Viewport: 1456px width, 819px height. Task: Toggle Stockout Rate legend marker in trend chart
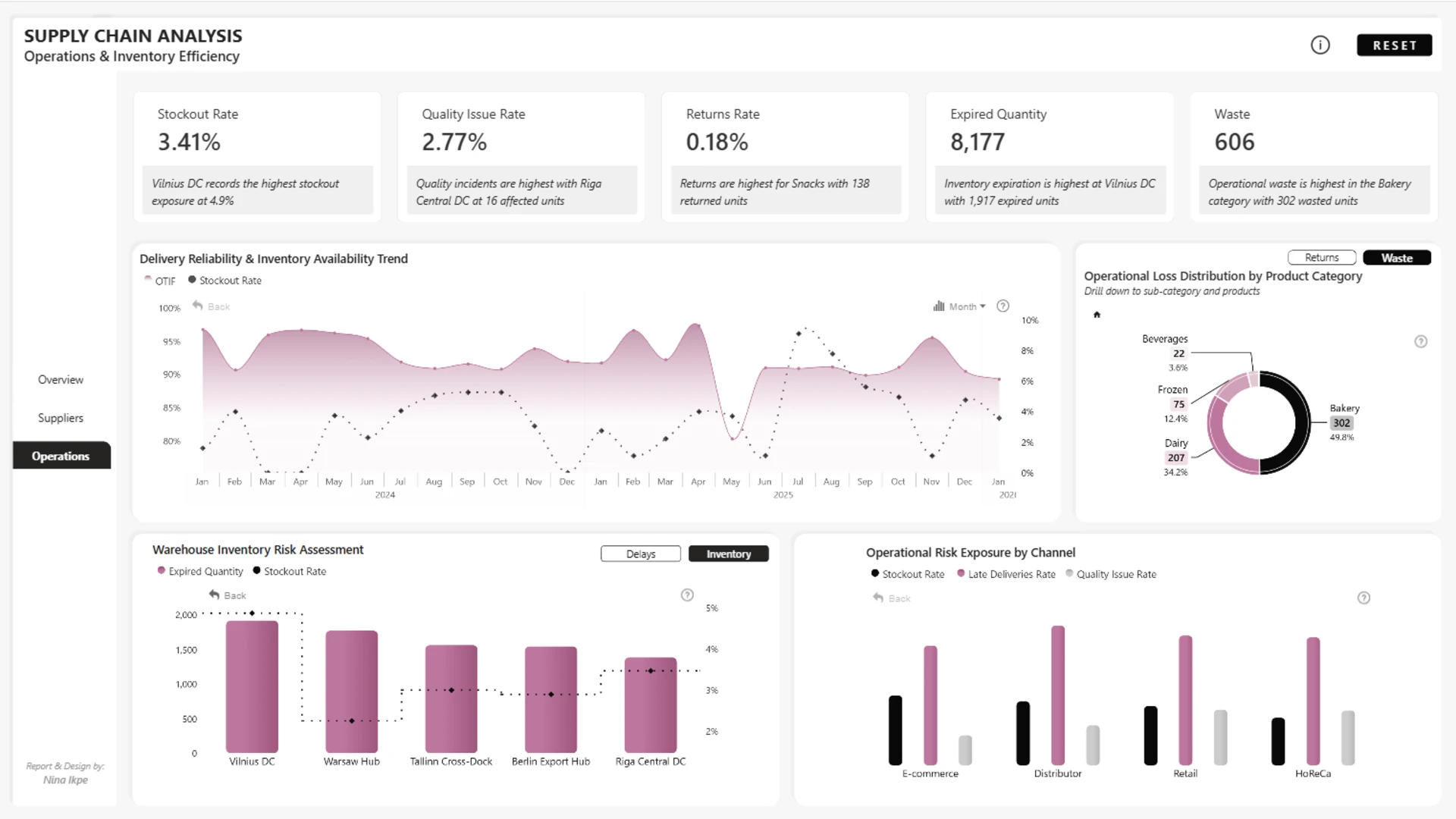[193, 279]
